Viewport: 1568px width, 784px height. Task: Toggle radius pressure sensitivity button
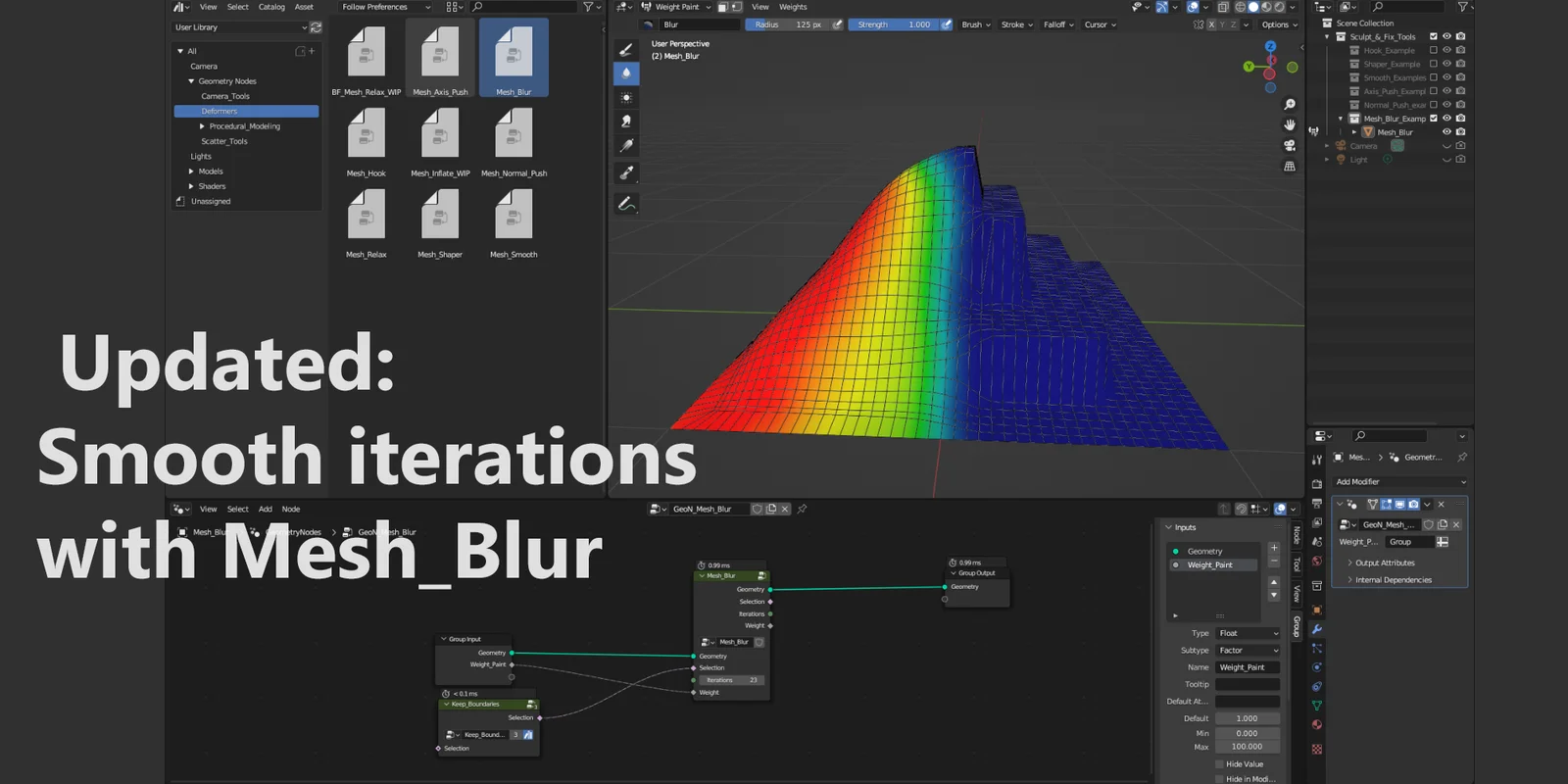click(x=837, y=24)
